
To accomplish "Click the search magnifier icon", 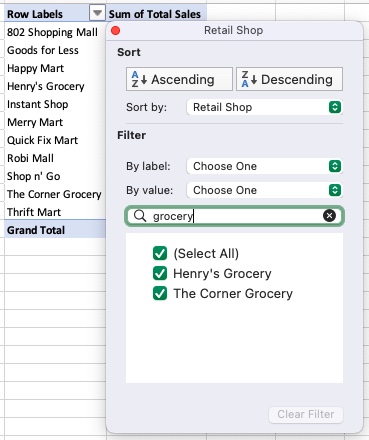I will [140, 216].
